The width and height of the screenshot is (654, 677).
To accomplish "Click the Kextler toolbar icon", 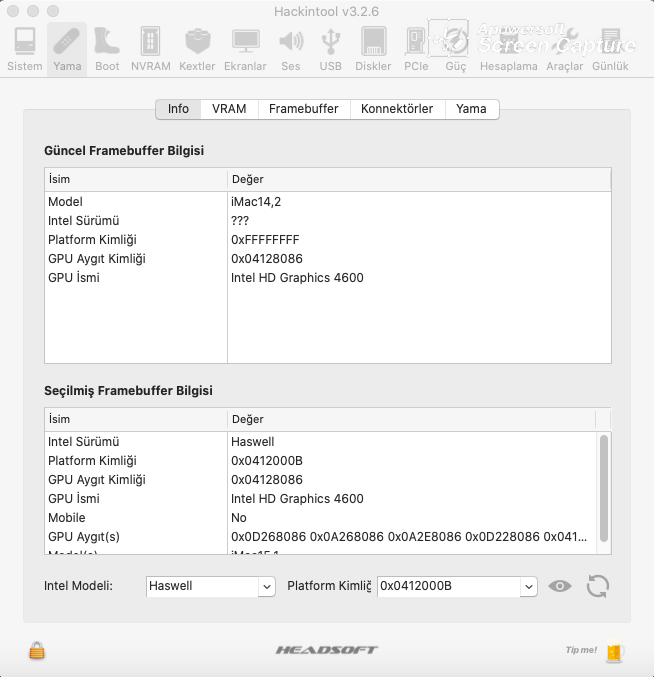I will coord(197,49).
